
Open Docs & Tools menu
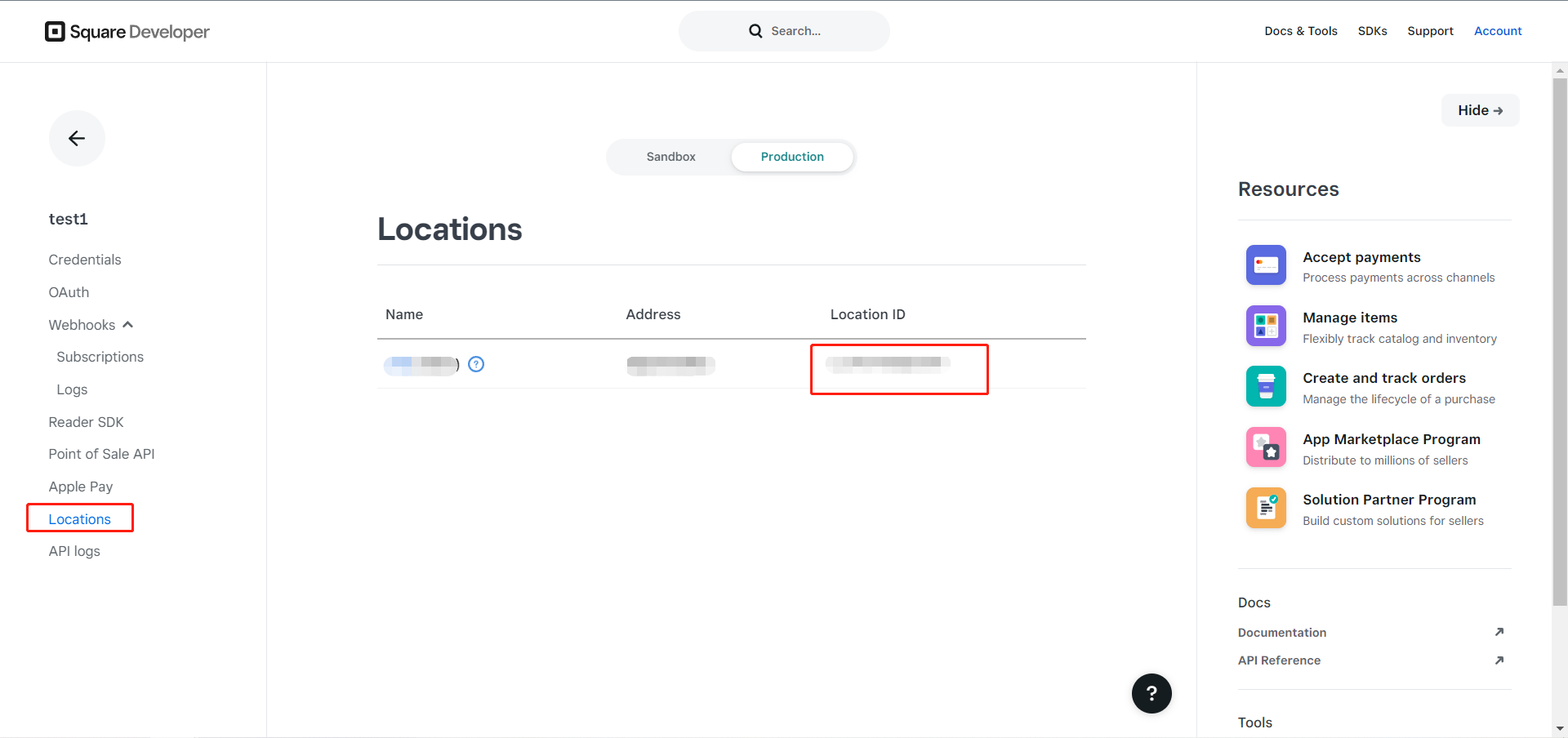point(1301,31)
